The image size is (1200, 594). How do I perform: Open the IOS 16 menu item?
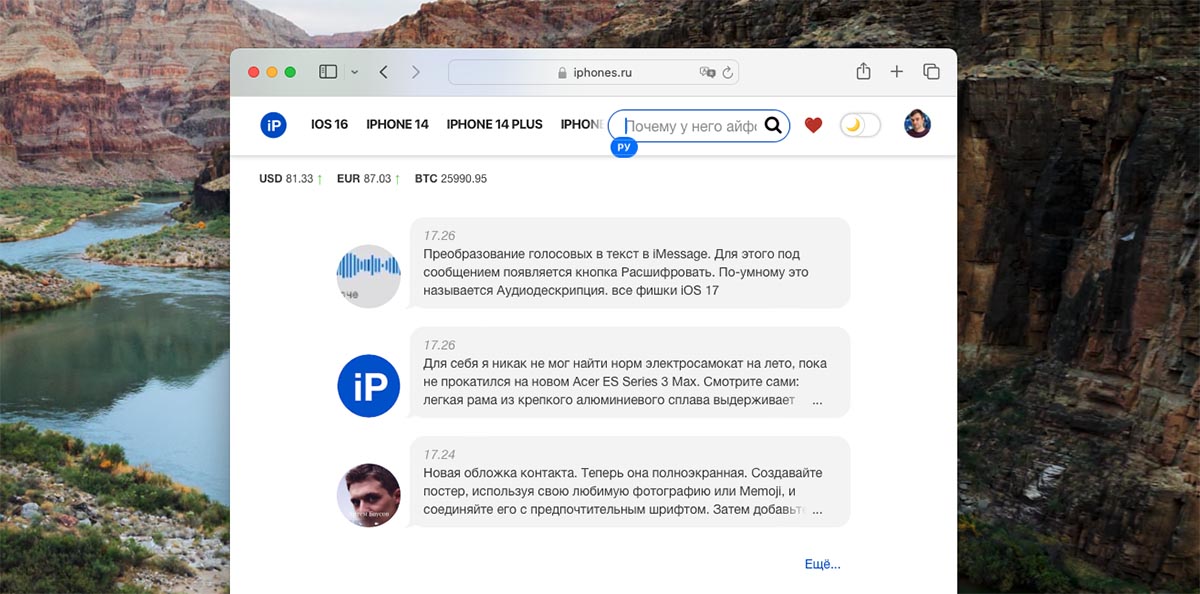pyautogui.click(x=329, y=125)
